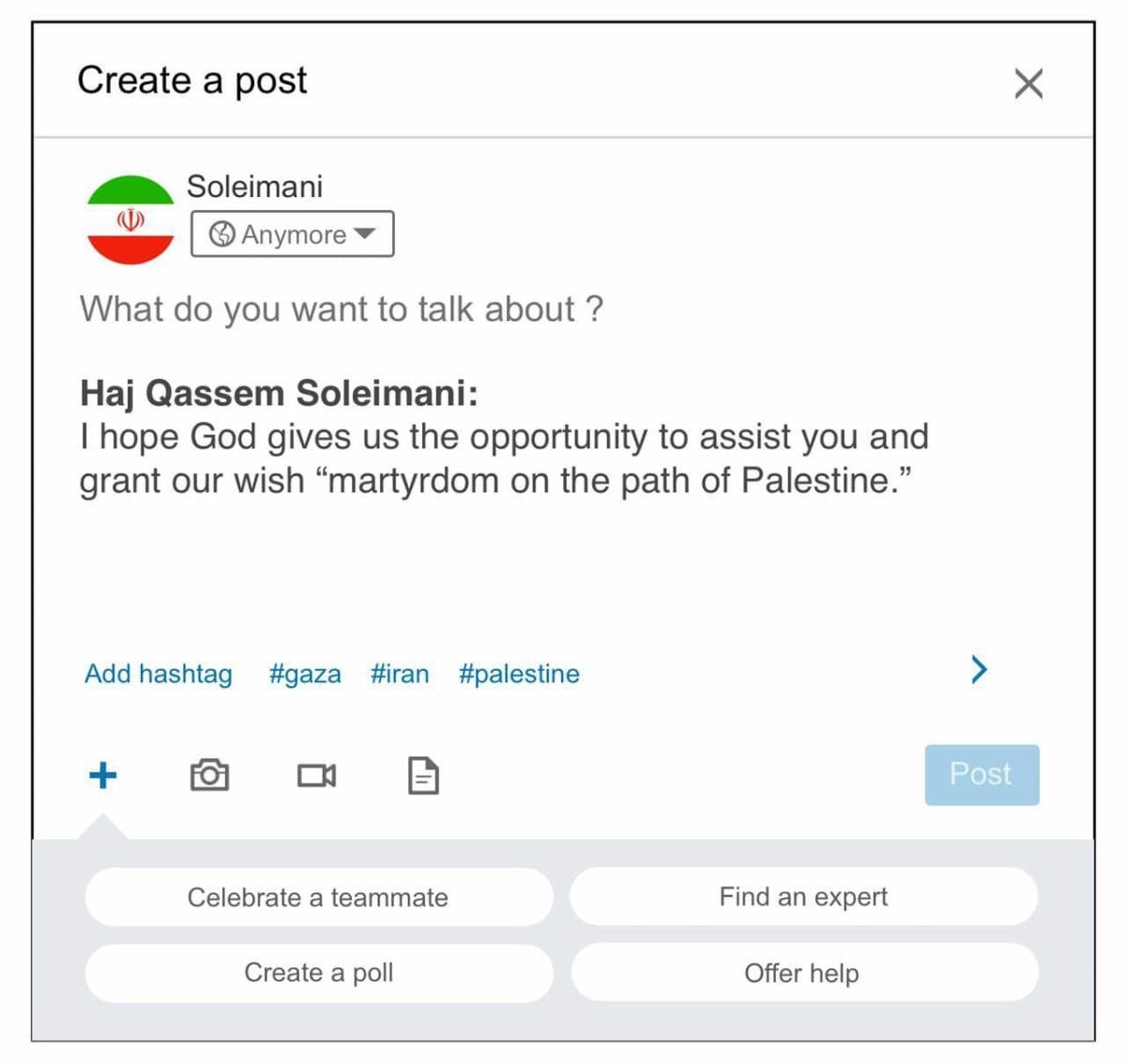
Task: Click Add hashtag
Action: (x=157, y=674)
